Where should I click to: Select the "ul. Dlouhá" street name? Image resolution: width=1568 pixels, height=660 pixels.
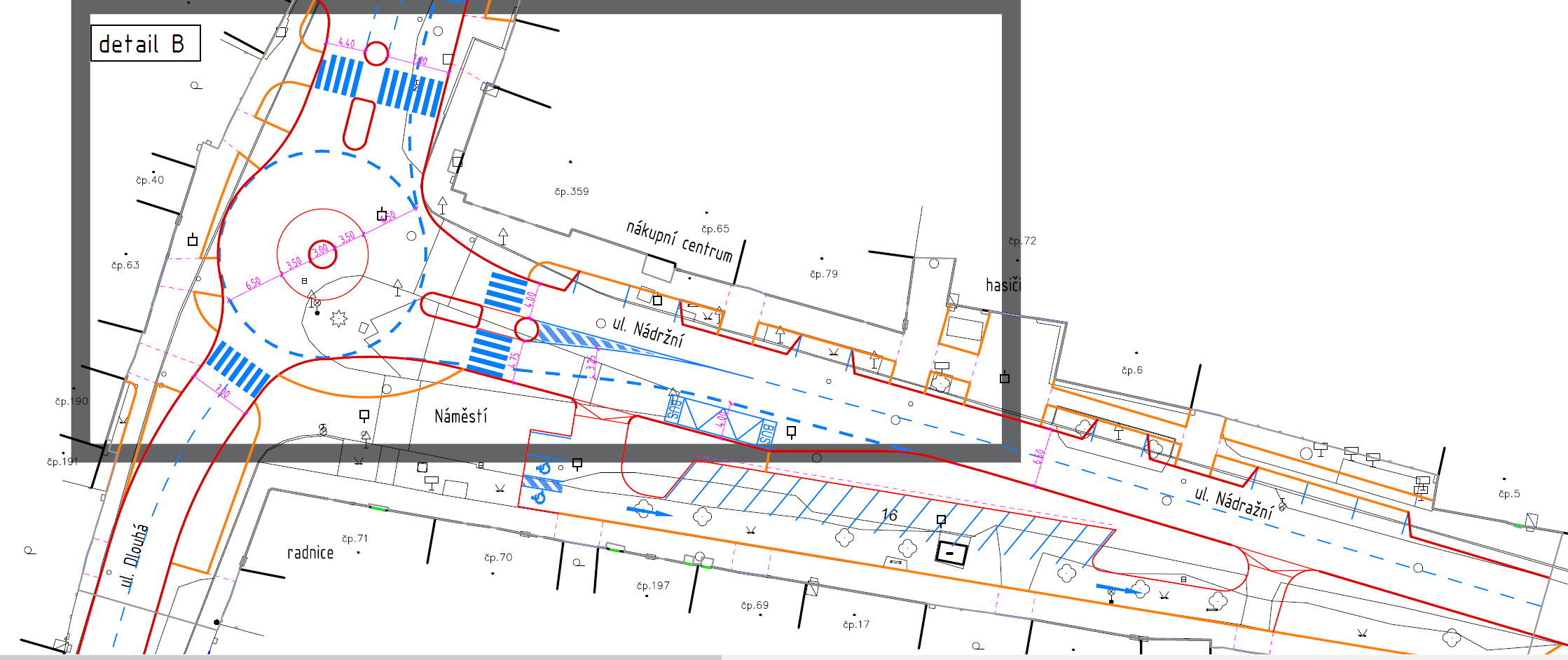134,556
